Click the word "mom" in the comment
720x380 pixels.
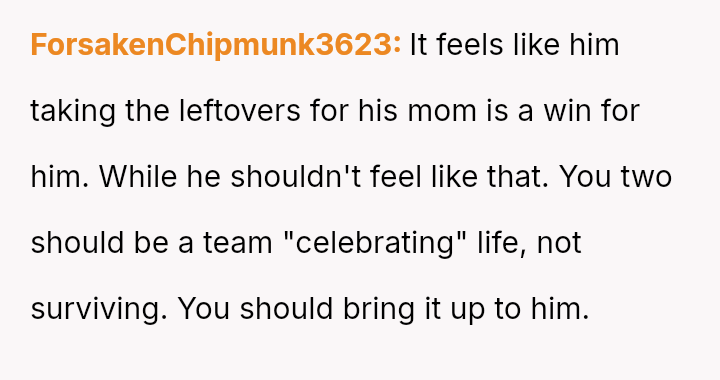(x=442, y=111)
